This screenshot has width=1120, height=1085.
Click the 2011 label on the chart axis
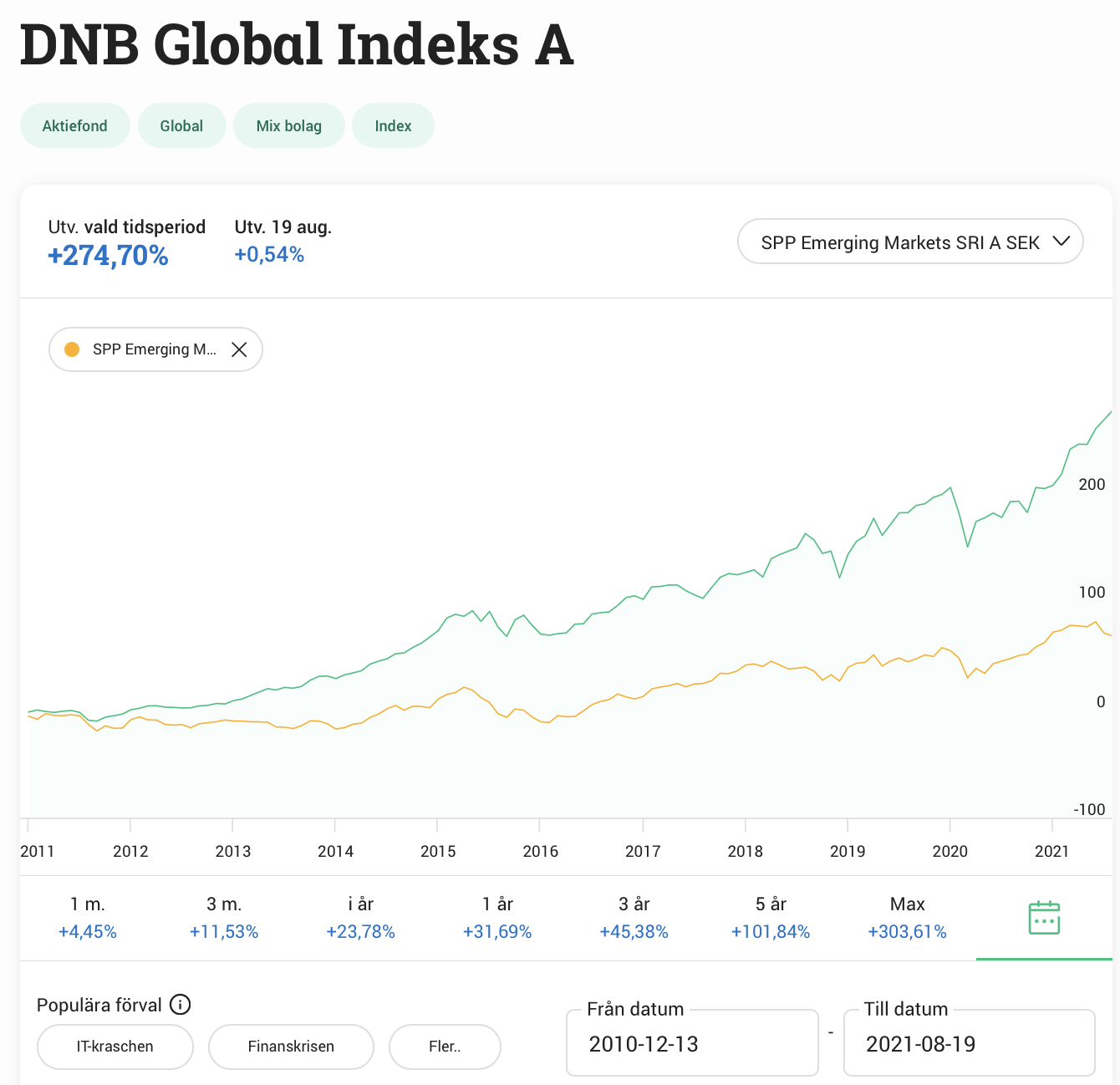click(x=37, y=851)
